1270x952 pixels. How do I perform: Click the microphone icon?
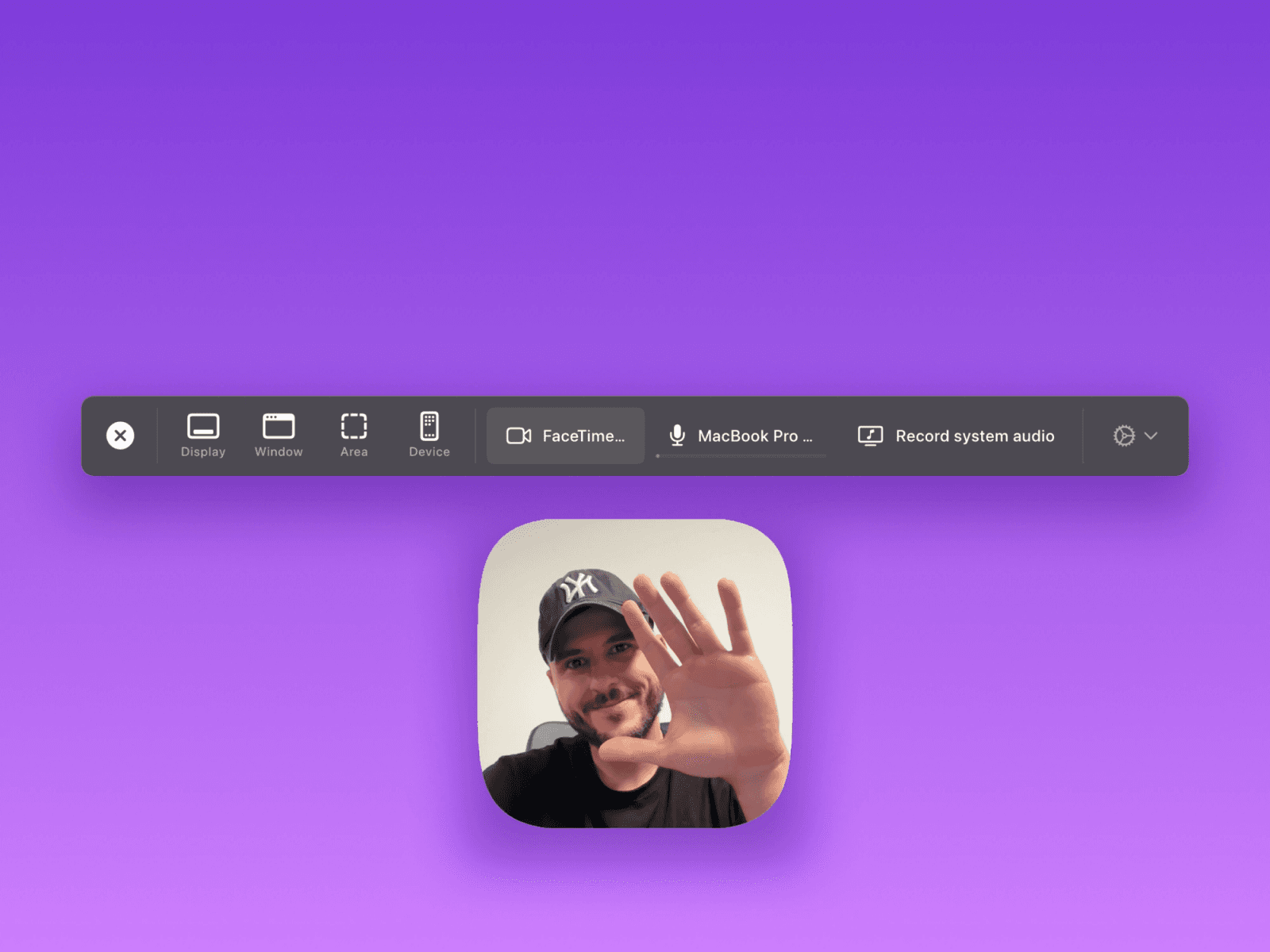tap(677, 435)
